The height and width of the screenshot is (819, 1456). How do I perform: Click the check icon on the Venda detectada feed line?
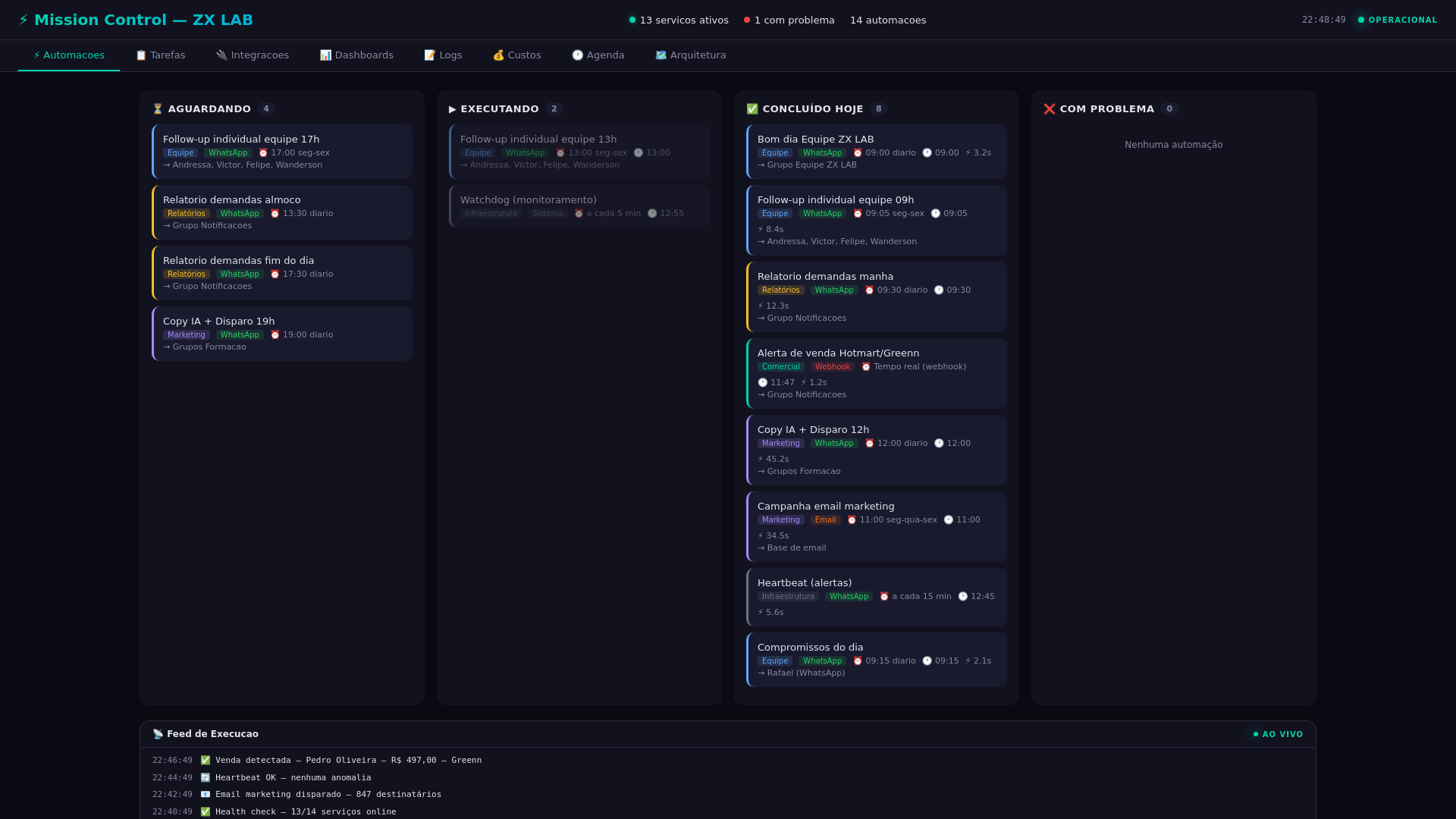[206, 761]
